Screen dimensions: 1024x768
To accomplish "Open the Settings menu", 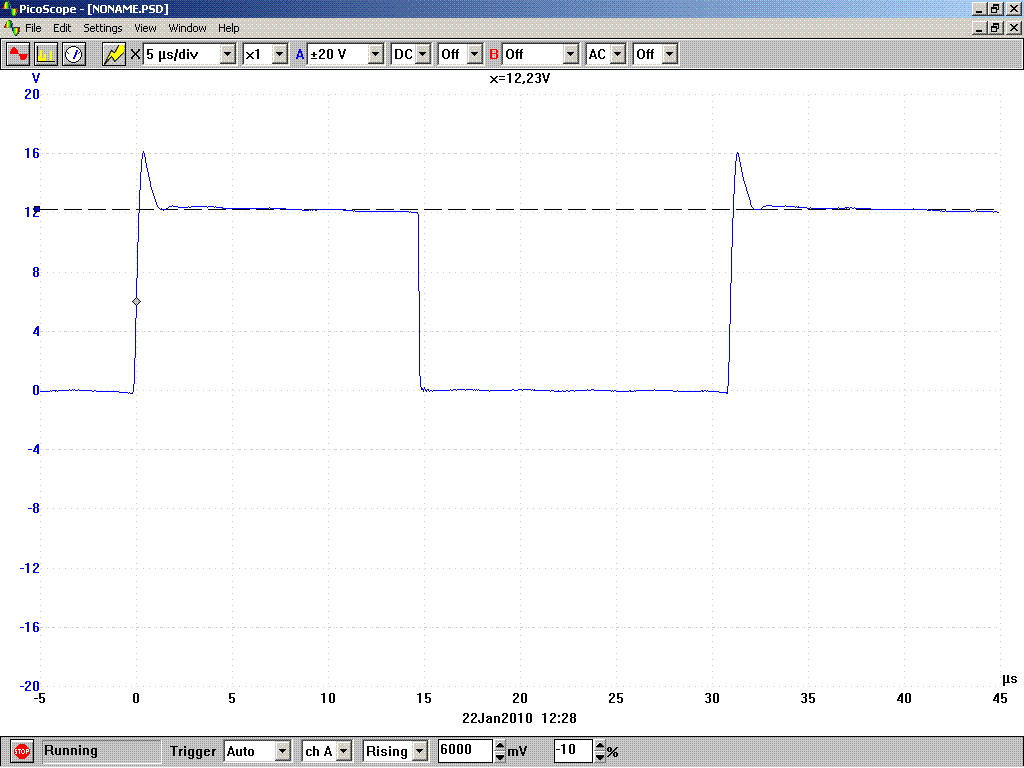I will (x=103, y=28).
